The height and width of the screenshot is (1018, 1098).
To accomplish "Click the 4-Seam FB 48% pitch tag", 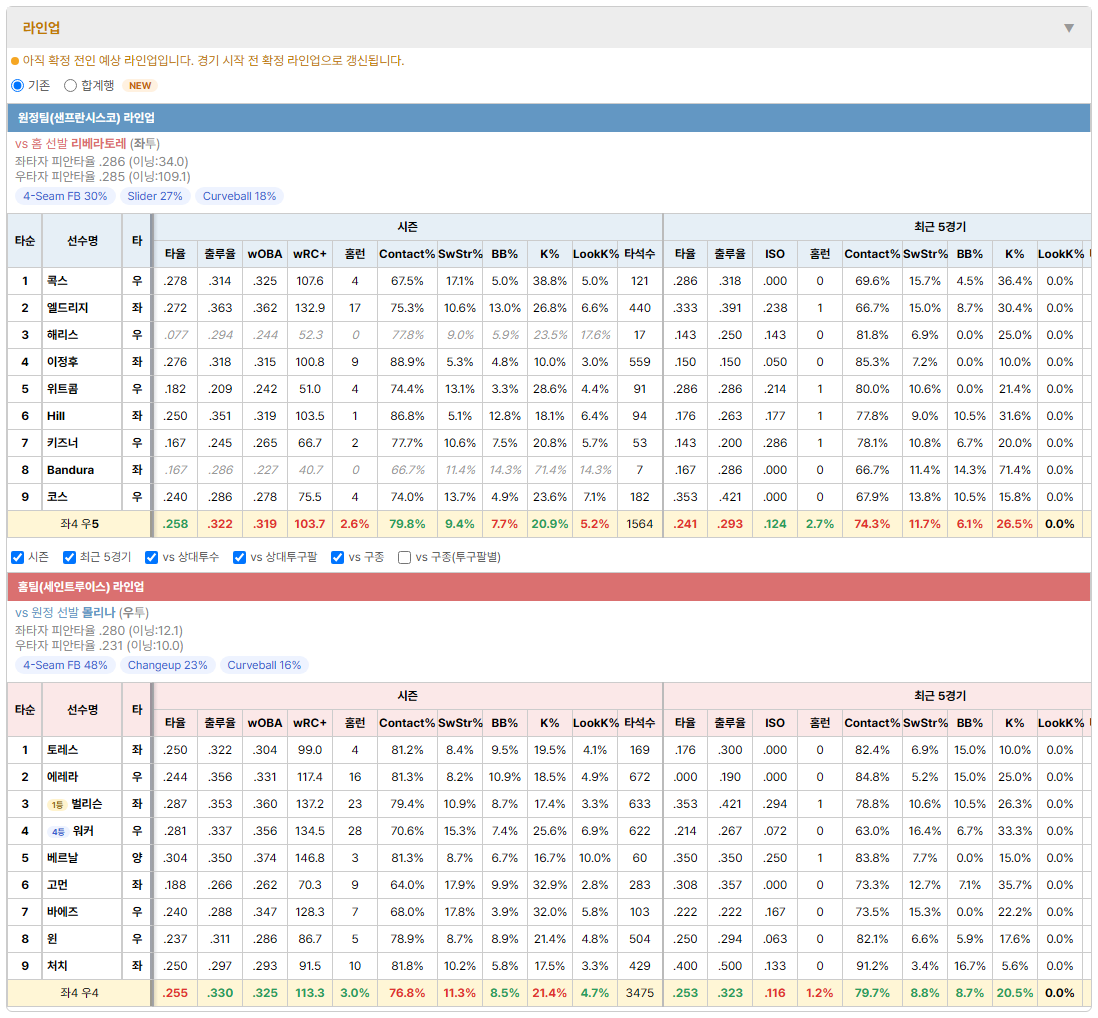I will click(x=65, y=665).
